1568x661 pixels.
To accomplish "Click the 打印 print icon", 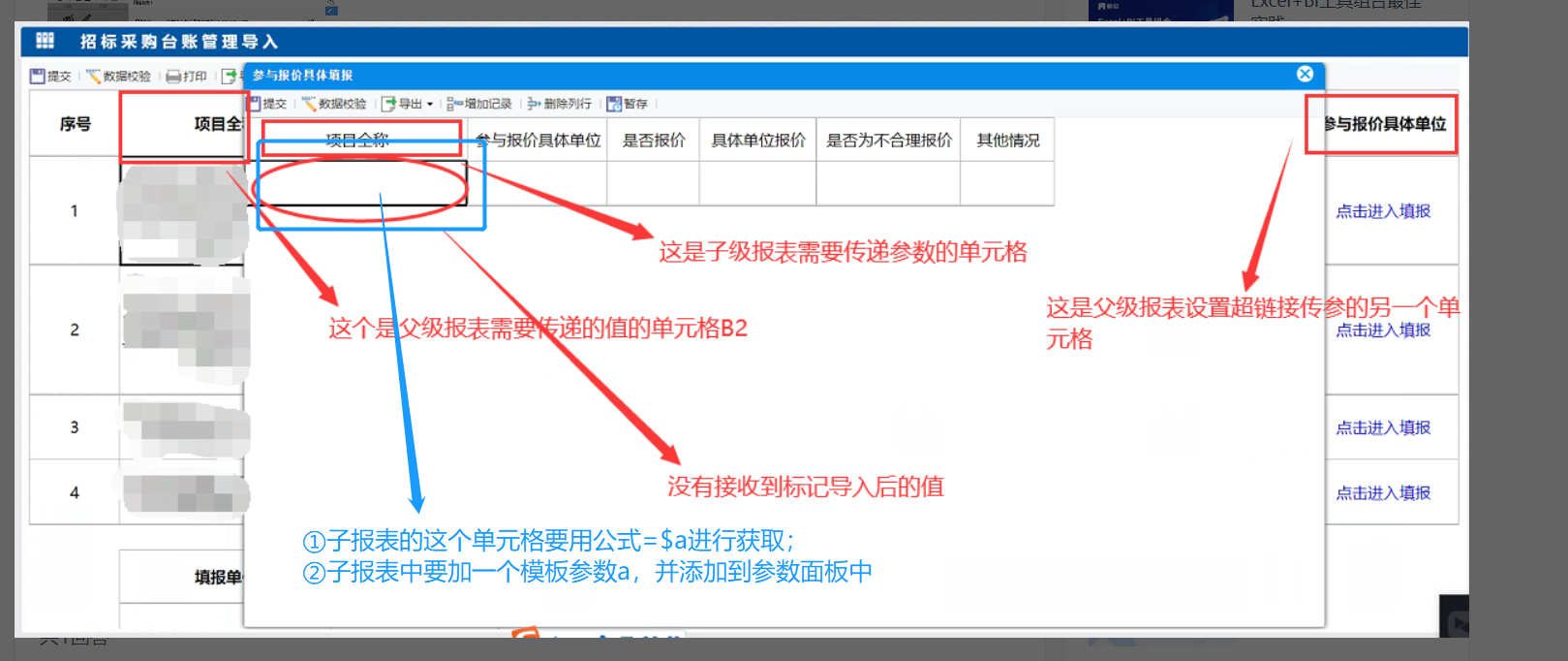I will pos(173,76).
